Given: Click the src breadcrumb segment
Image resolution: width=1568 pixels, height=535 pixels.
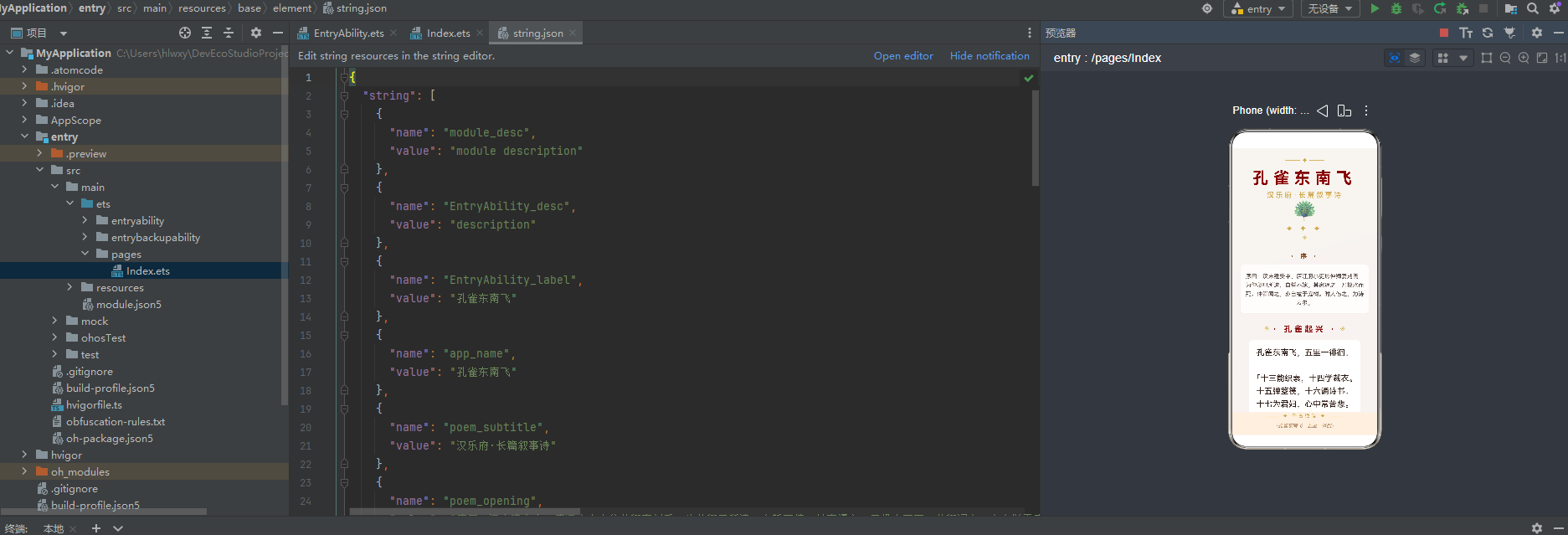Looking at the screenshot, I should click(x=124, y=8).
